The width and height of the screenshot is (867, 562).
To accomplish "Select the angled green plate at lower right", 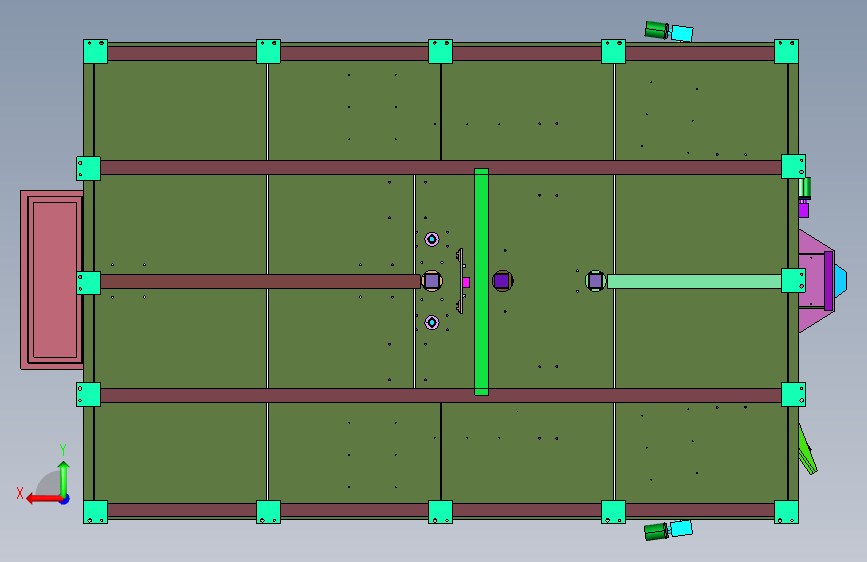I will 807,450.
